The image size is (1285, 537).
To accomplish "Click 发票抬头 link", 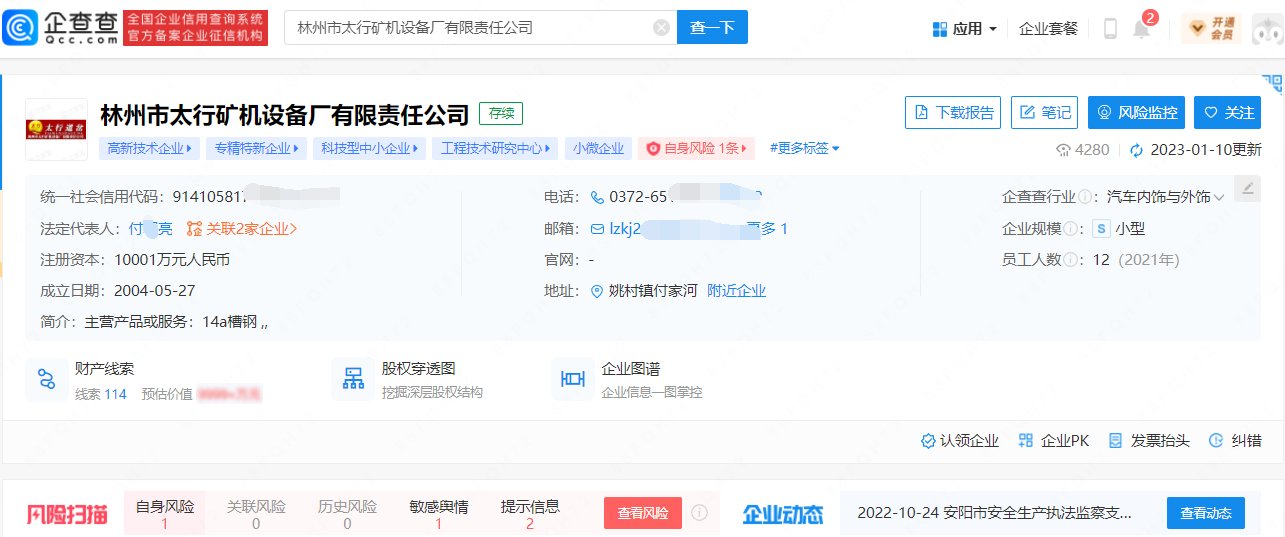I will (x=1149, y=441).
